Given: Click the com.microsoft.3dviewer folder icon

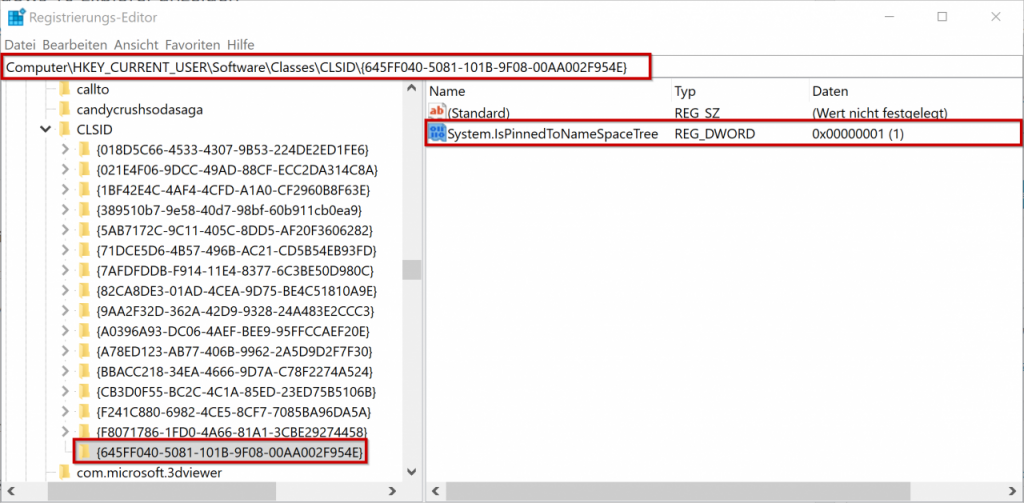Looking at the screenshot, I should tap(66, 472).
